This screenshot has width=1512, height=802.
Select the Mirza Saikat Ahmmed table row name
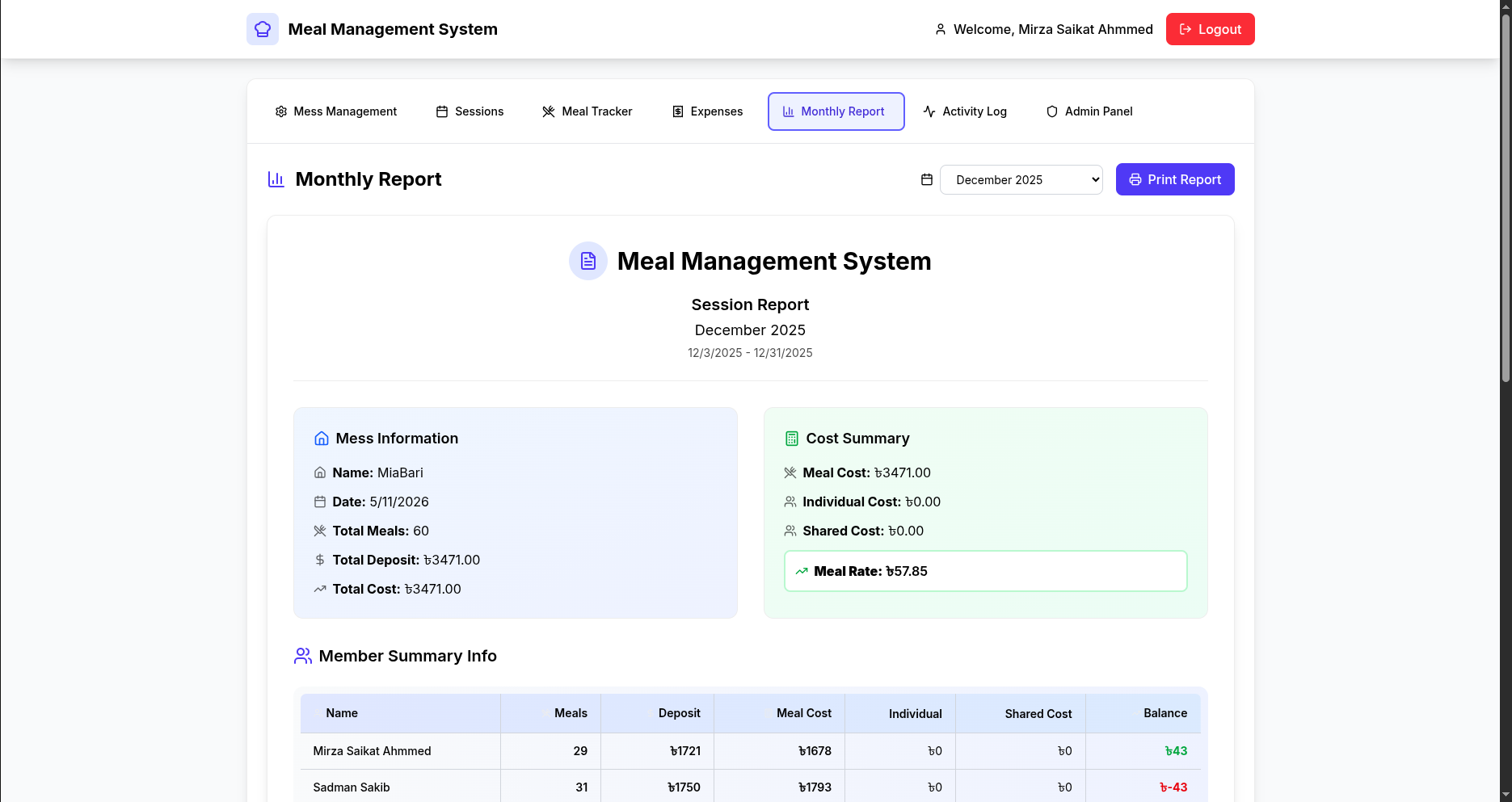click(372, 751)
